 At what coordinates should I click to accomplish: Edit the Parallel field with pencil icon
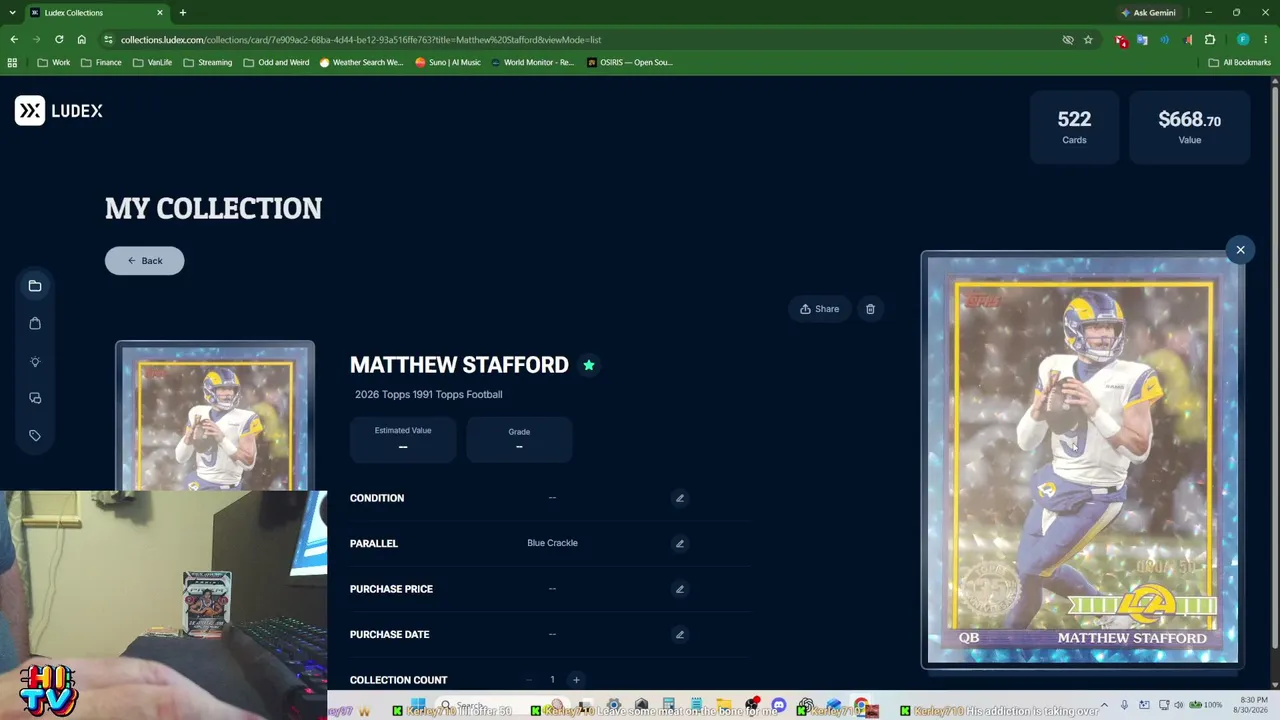(x=680, y=544)
